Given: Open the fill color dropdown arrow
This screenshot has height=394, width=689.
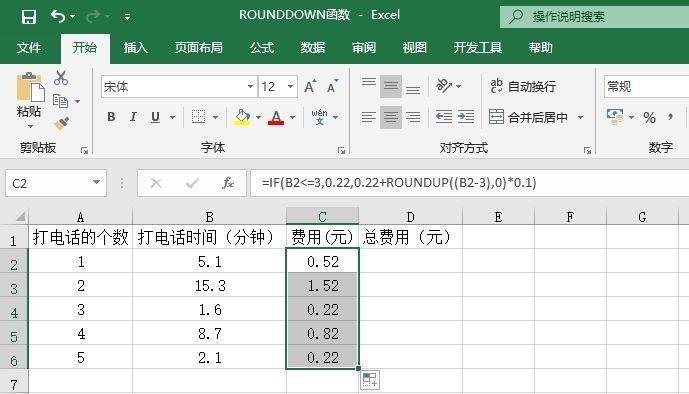Looking at the screenshot, I should (258, 117).
